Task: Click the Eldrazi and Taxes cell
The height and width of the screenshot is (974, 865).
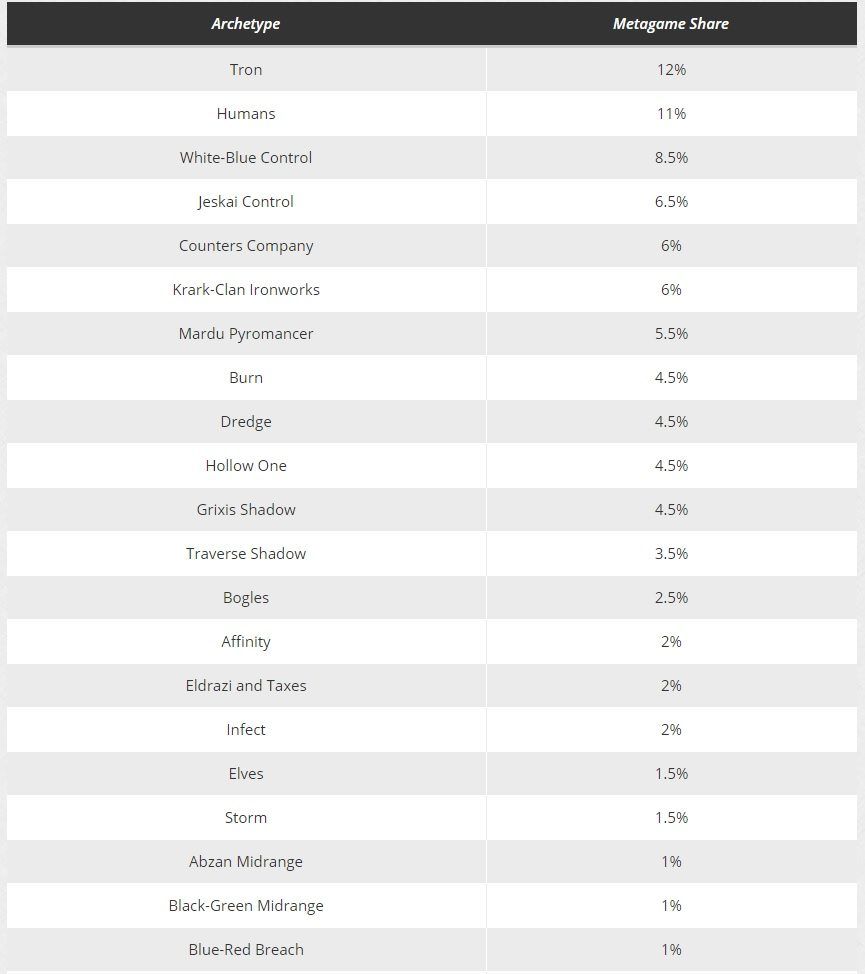Action: (x=246, y=686)
